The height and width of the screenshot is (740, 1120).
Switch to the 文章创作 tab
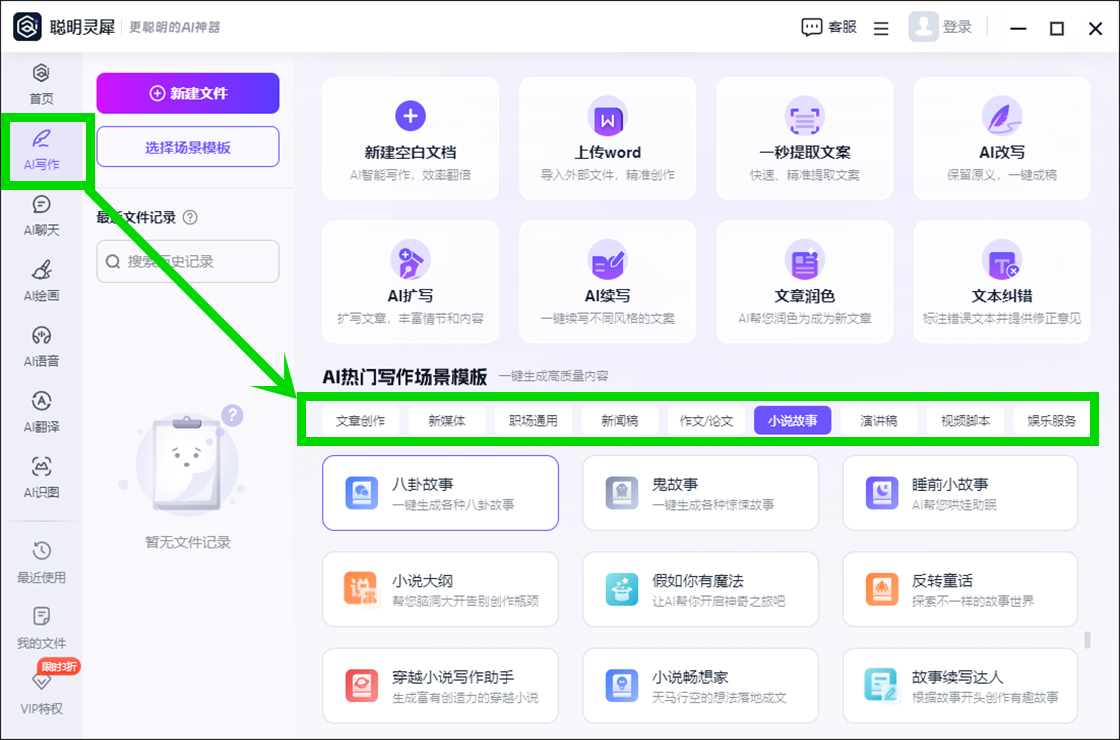(x=360, y=421)
